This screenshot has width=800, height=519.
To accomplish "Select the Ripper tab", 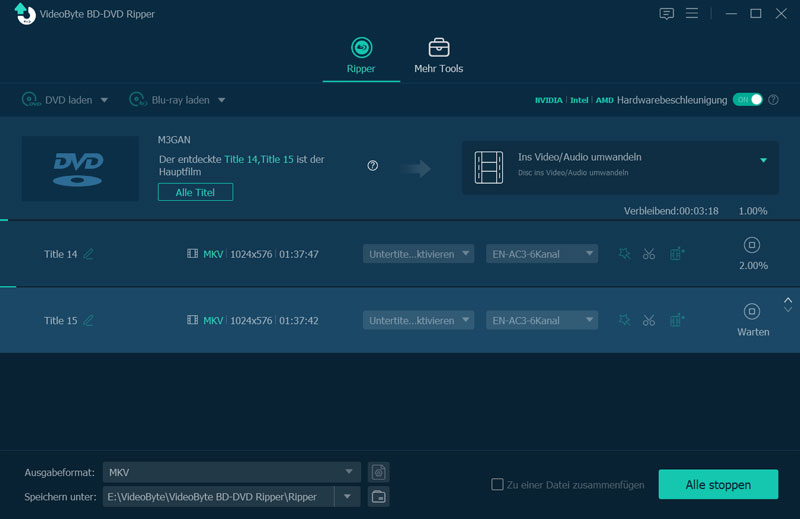I will [x=361, y=55].
